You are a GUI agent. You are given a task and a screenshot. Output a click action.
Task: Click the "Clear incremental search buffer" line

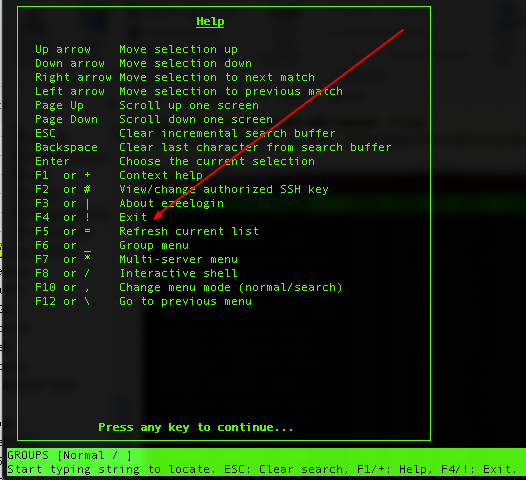coord(227,134)
